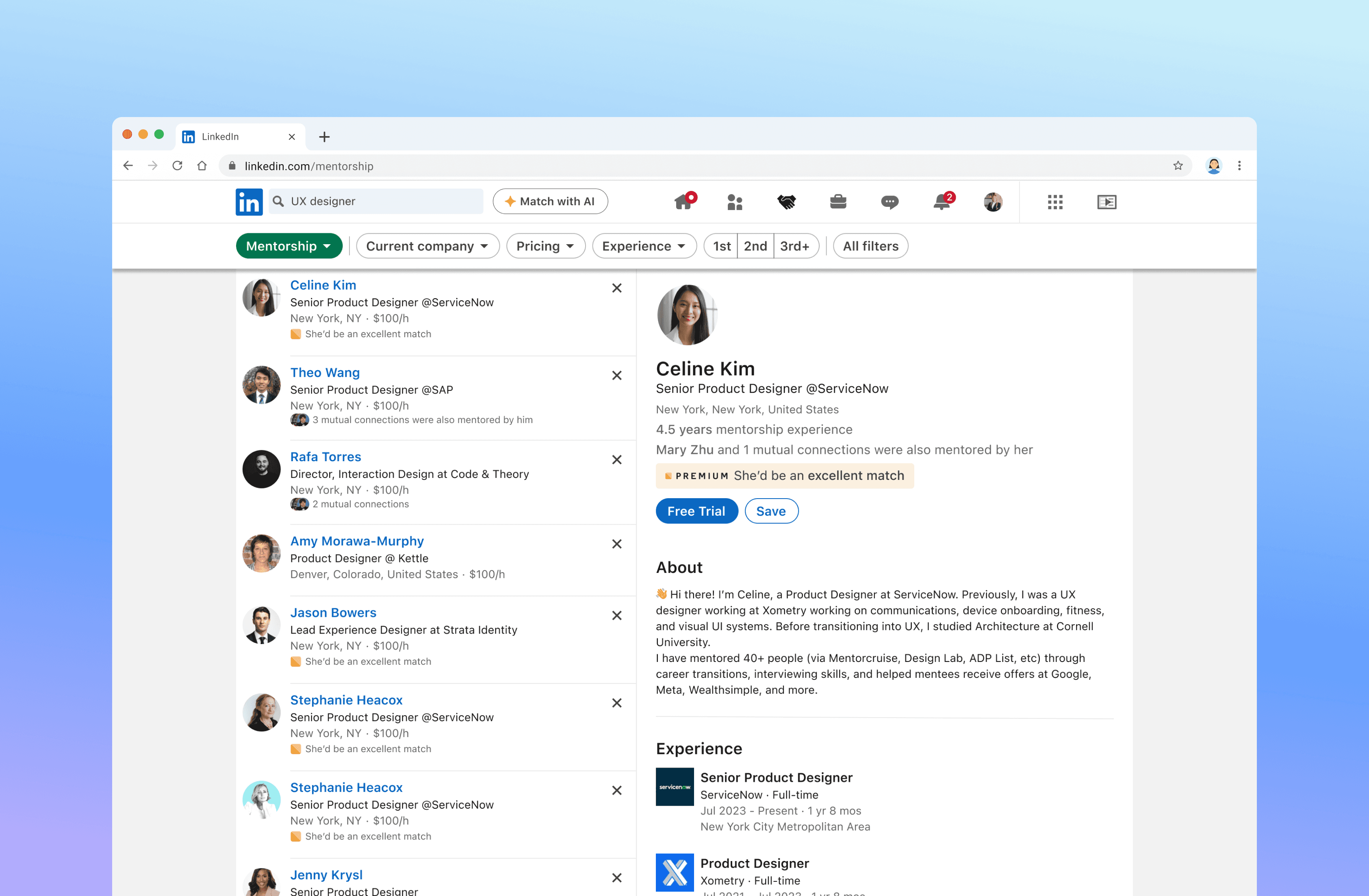This screenshot has width=1369, height=896.
Task: Toggle the 3rd+ connections filter
Action: point(796,246)
